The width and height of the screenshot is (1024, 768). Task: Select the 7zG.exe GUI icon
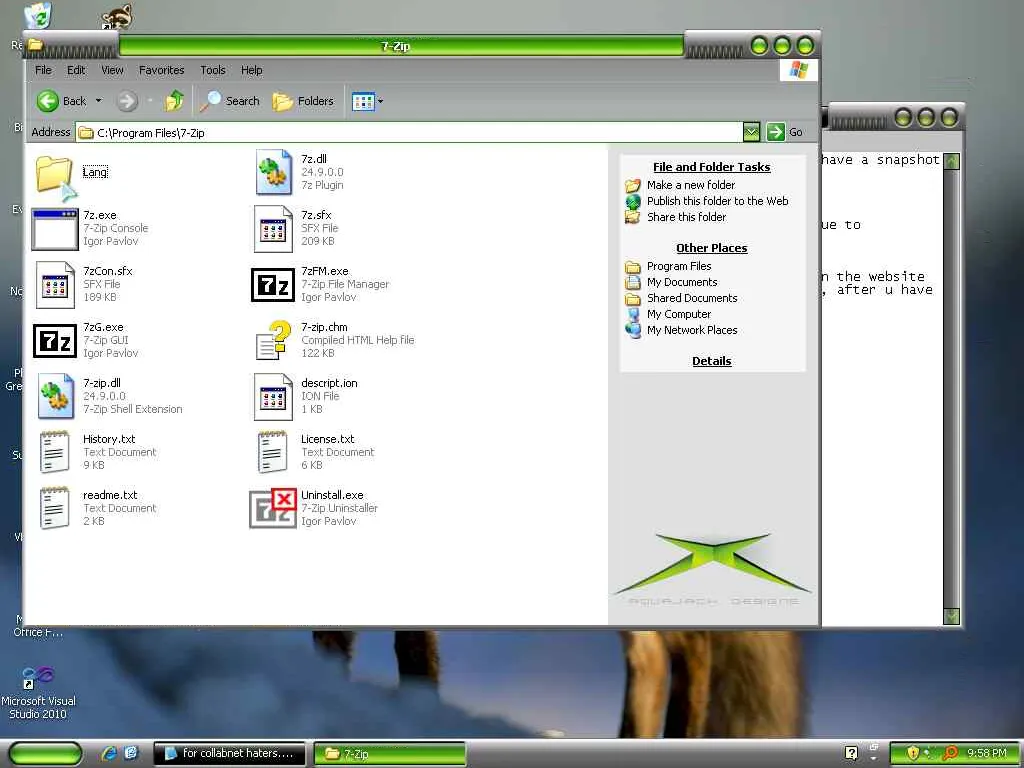[x=55, y=340]
